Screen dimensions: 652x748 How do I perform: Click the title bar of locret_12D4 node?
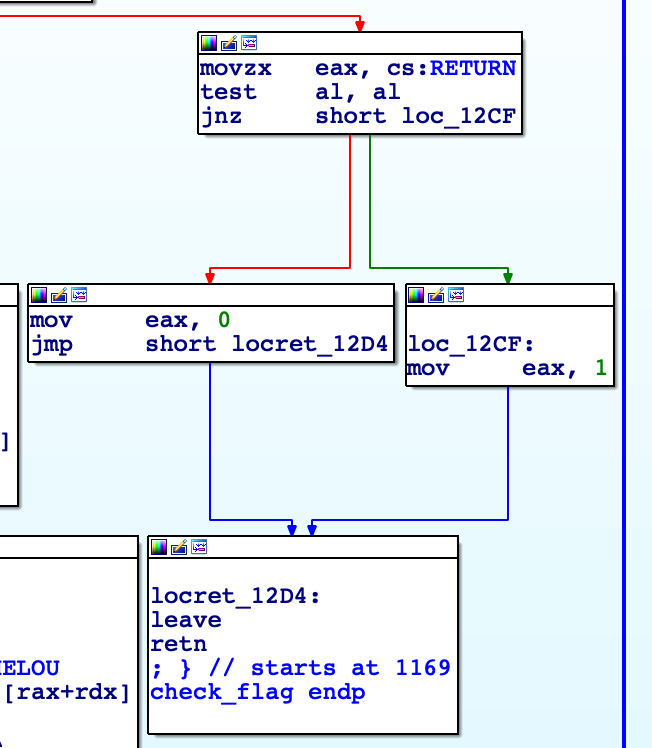(x=303, y=547)
